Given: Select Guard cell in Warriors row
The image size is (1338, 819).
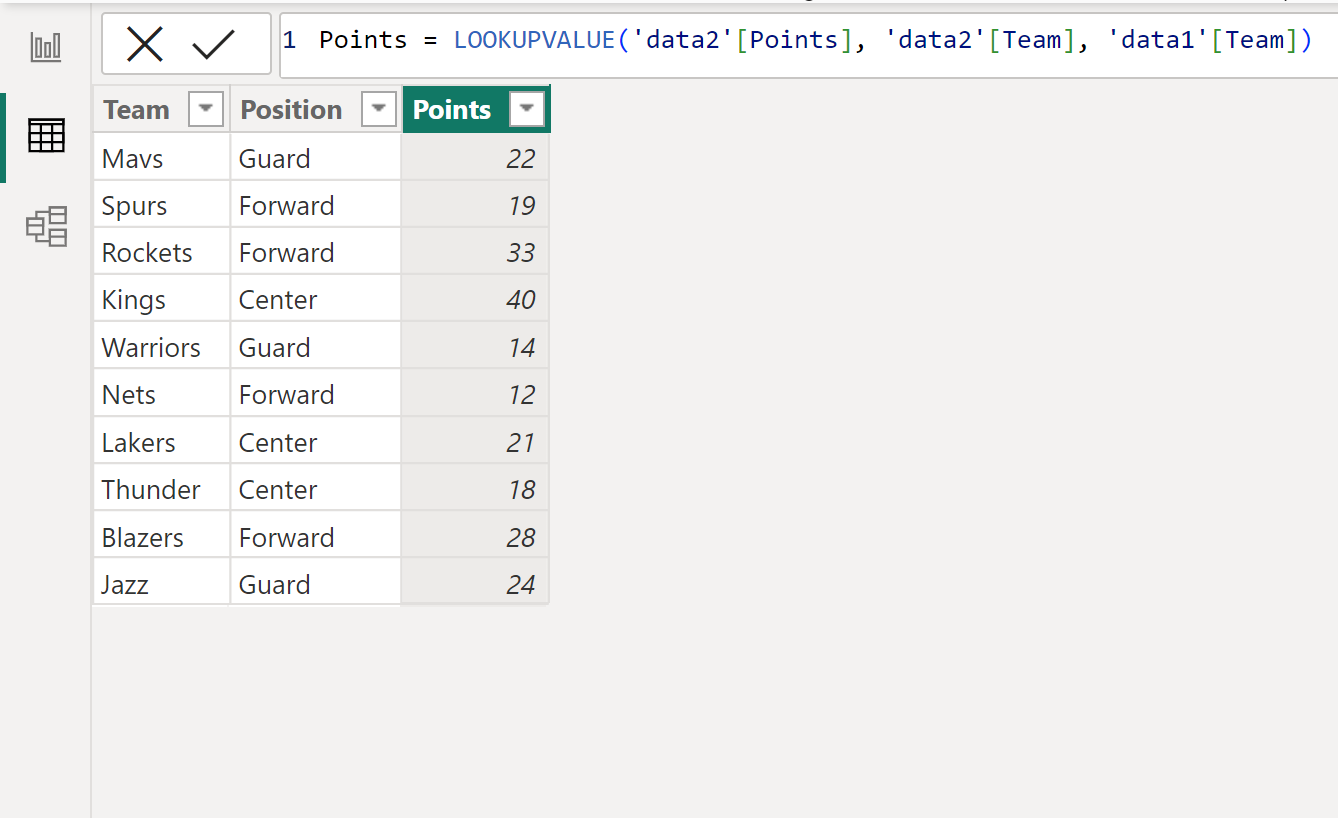Looking at the screenshot, I should (x=316, y=347).
